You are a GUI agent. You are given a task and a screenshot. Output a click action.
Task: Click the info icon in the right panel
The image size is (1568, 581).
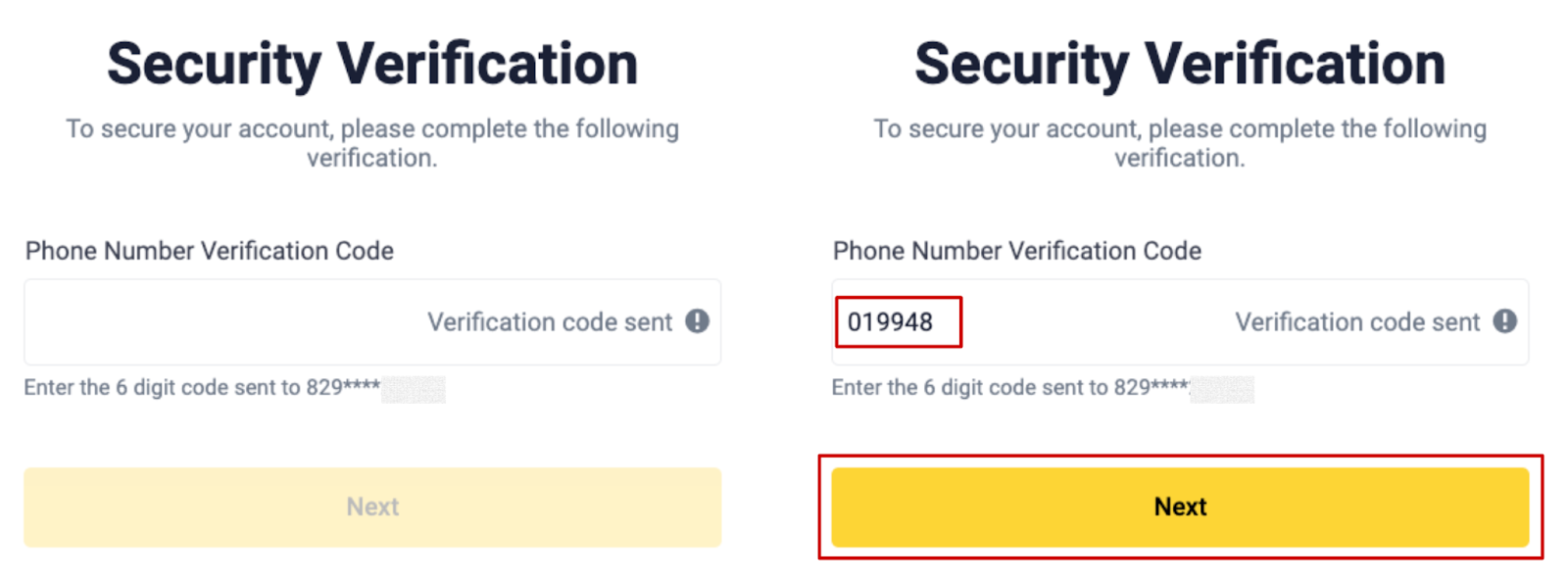tap(1504, 321)
